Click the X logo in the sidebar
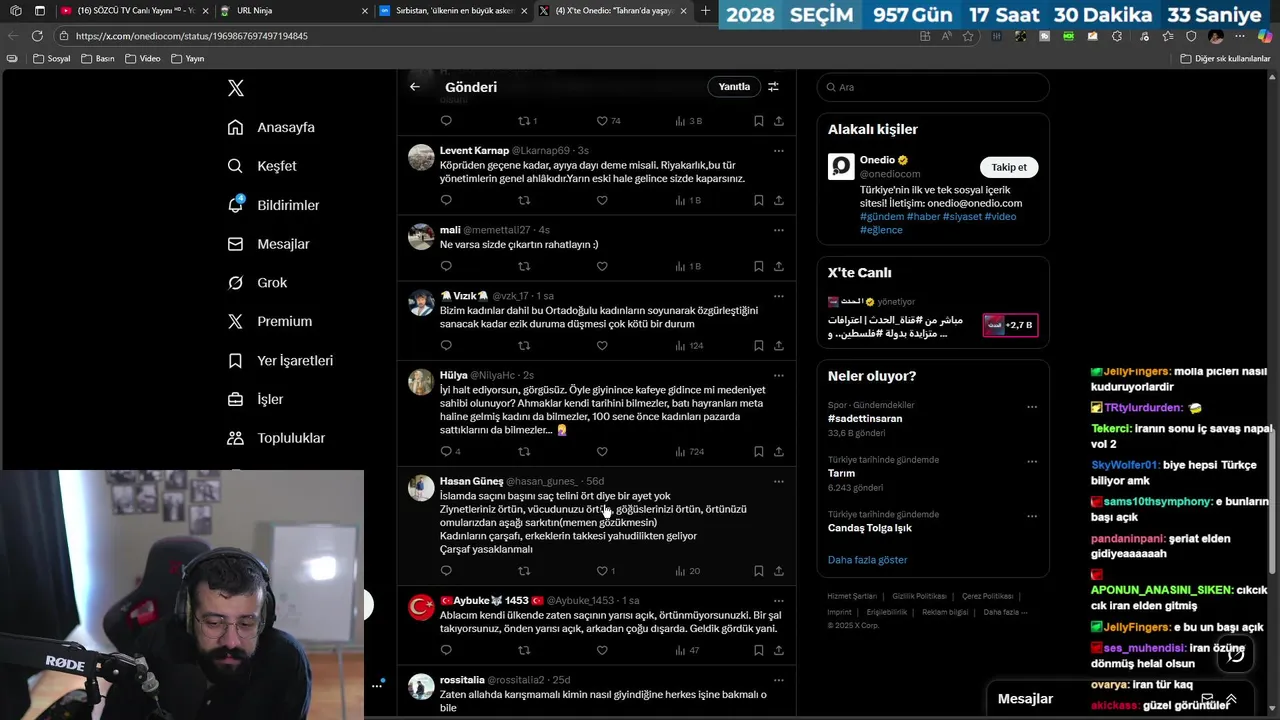The height and width of the screenshot is (720, 1280). coord(236,88)
